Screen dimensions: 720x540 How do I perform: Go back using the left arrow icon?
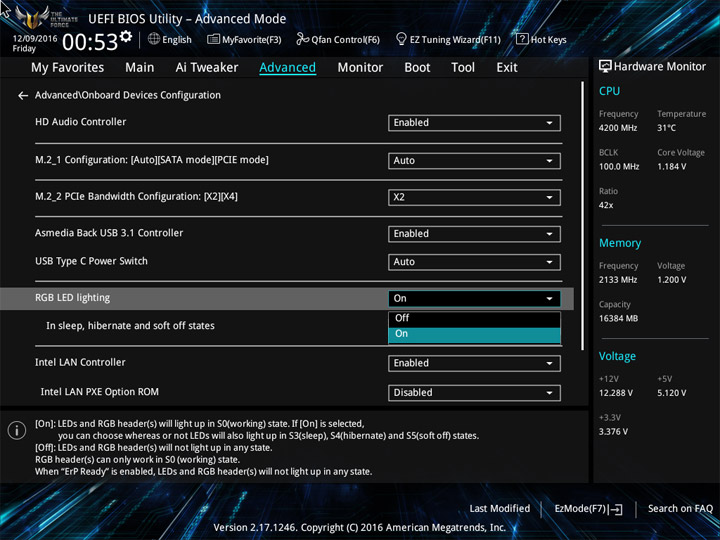point(22,96)
